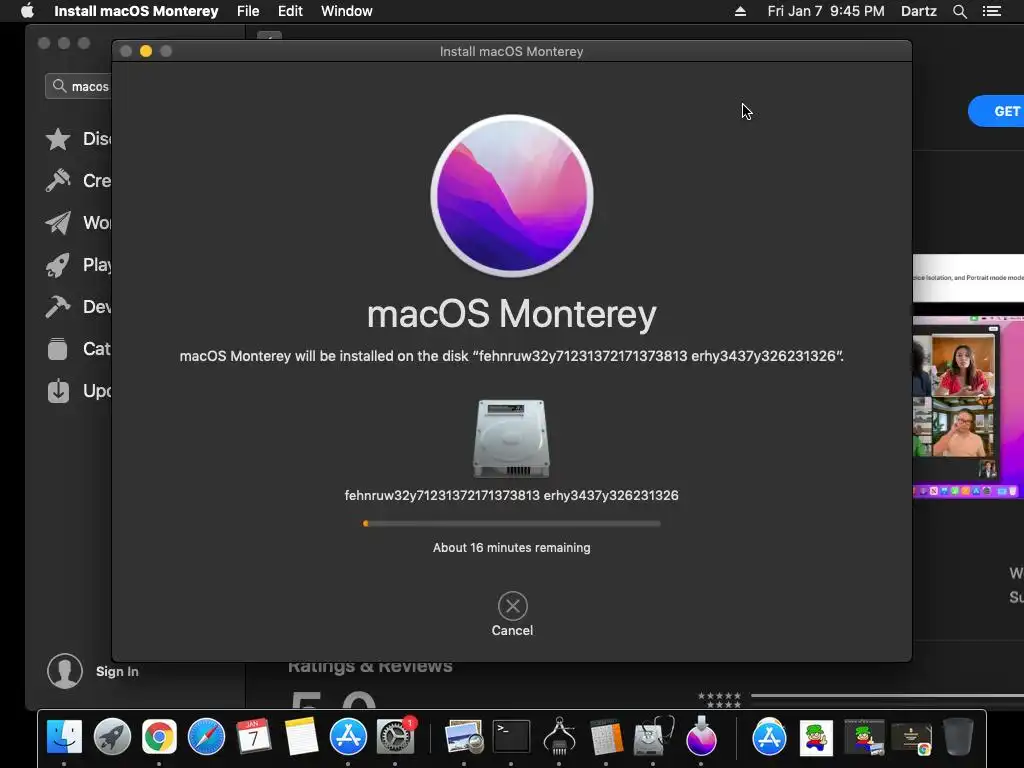Minimize the installer with yellow button
1024x768 pixels.
[x=146, y=51]
